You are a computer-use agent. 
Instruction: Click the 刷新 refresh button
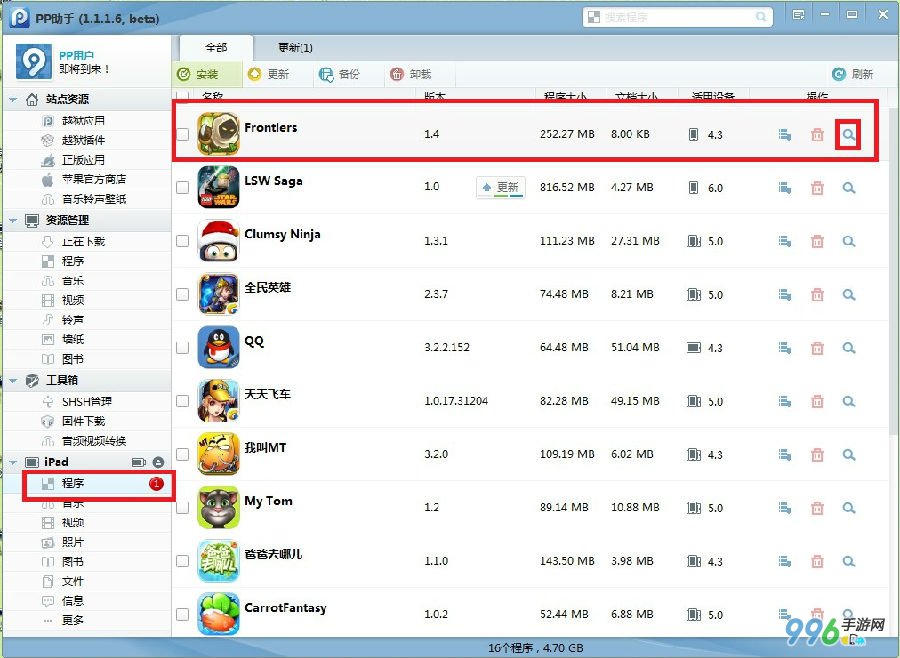tap(852, 74)
